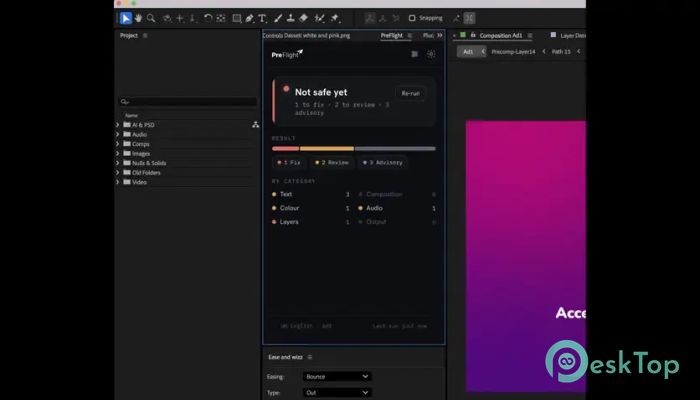Select the Orbit camera tool
This screenshot has height=400, width=700.
click(167, 18)
